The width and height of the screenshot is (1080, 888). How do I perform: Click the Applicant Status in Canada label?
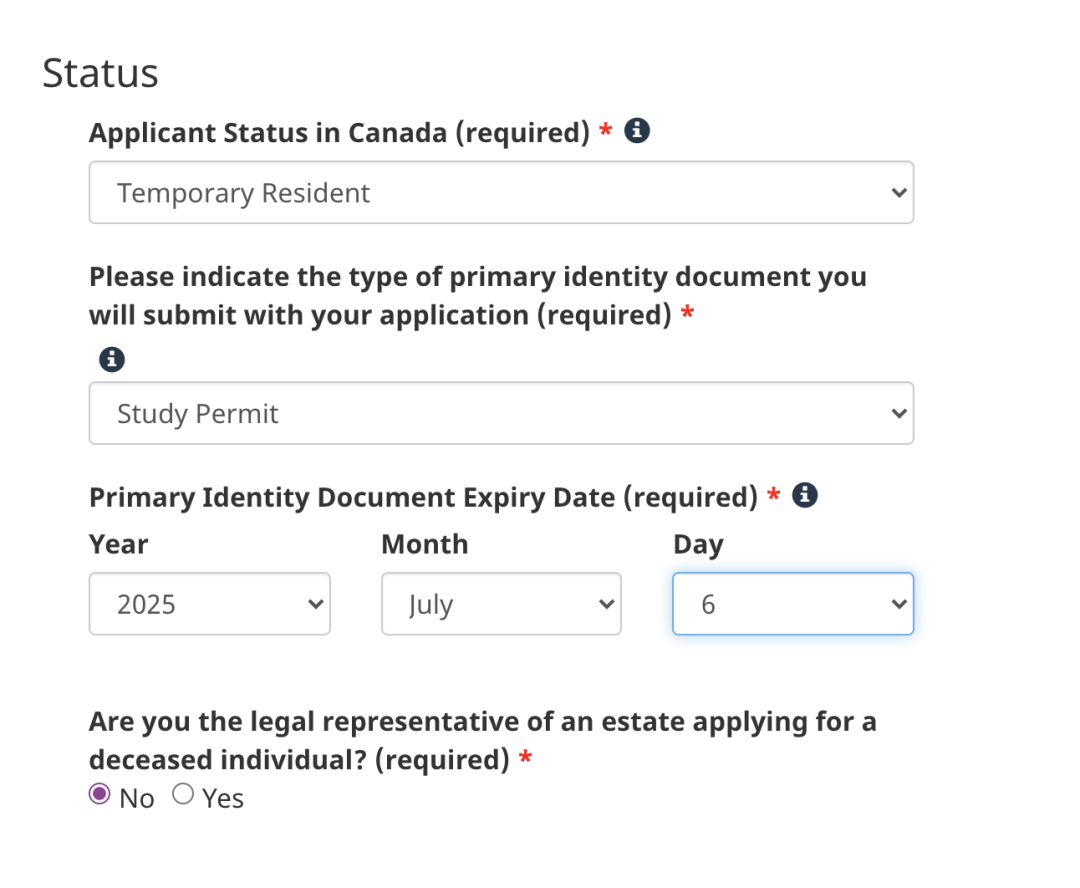point(340,132)
